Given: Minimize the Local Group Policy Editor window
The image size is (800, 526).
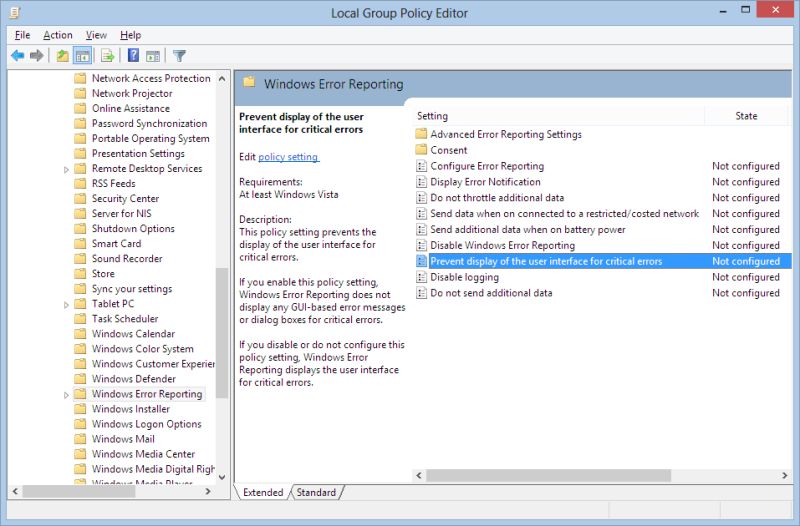Looking at the screenshot, I should 723,11.
